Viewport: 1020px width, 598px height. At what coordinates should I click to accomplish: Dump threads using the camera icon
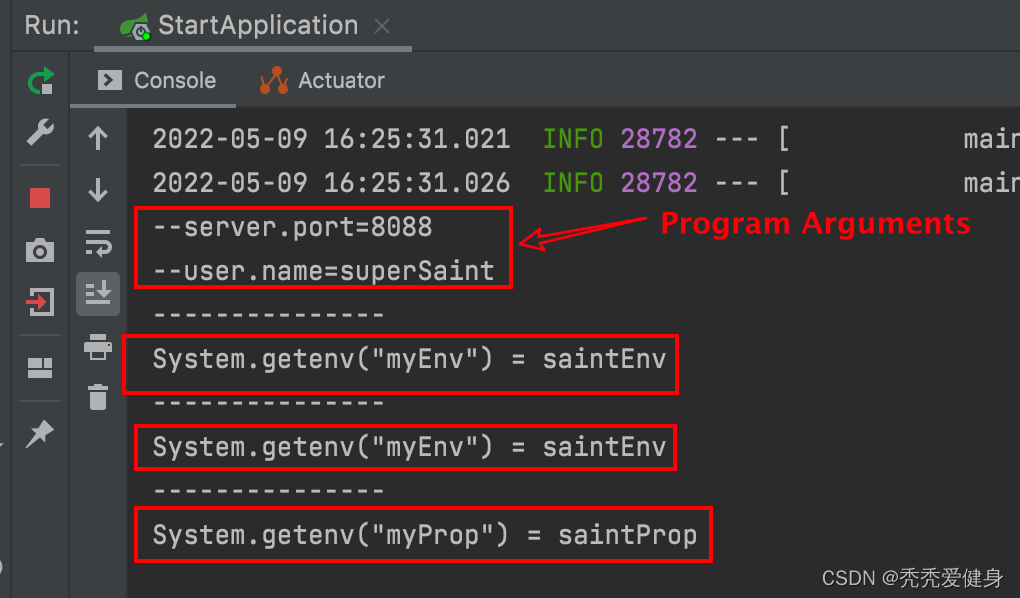(40, 250)
